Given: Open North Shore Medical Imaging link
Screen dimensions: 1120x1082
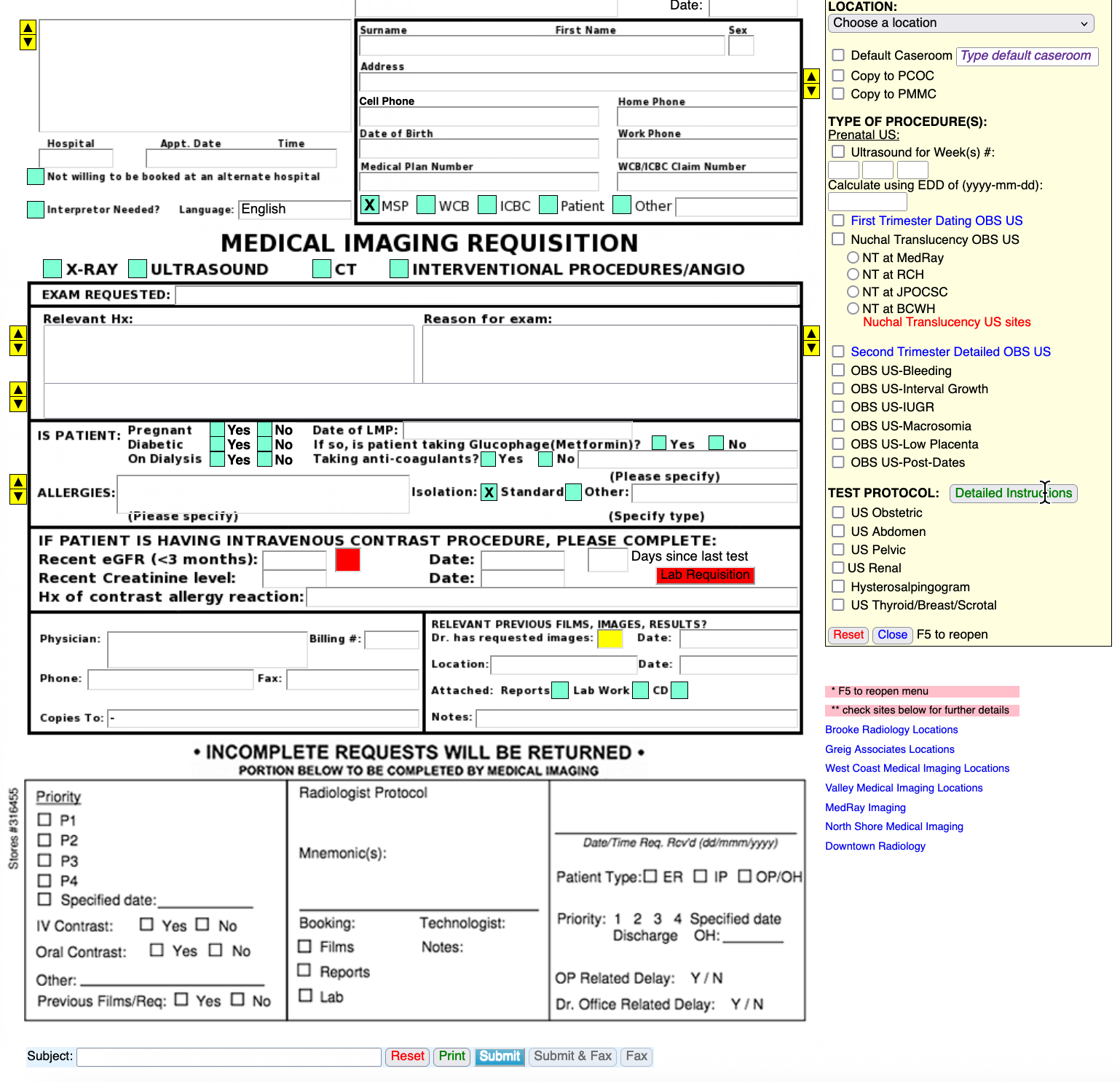Looking at the screenshot, I should coord(894,826).
